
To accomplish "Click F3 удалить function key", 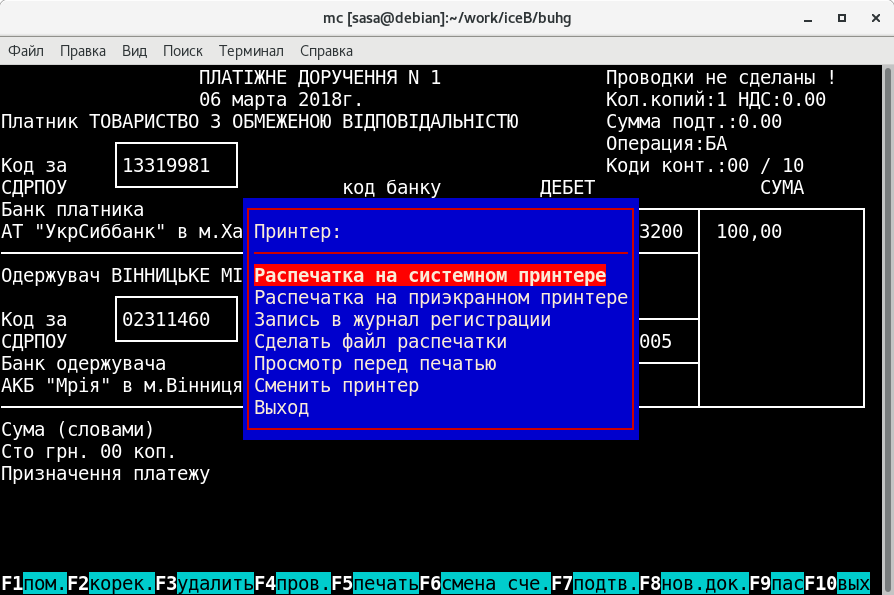I will 205,584.
